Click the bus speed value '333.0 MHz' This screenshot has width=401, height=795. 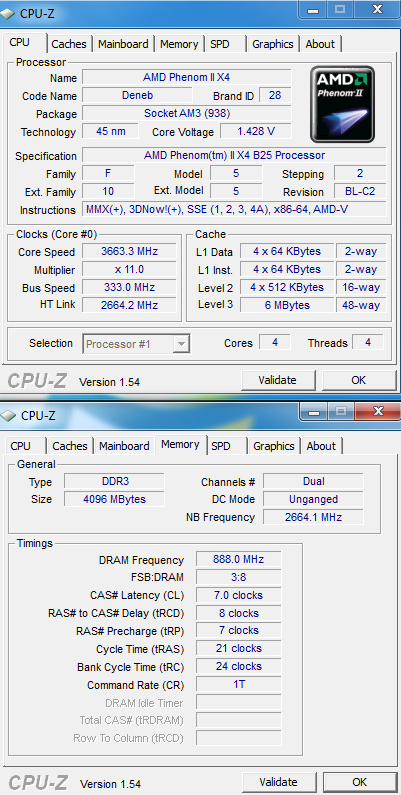[129, 287]
